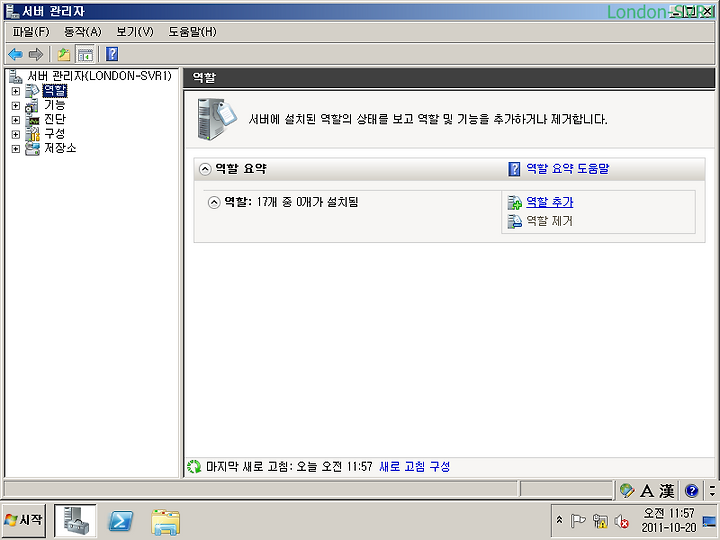This screenshot has width=720, height=540.
Task: Click the 역할 제거 (Remove Roles) icon
Action: pyautogui.click(x=514, y=221)
